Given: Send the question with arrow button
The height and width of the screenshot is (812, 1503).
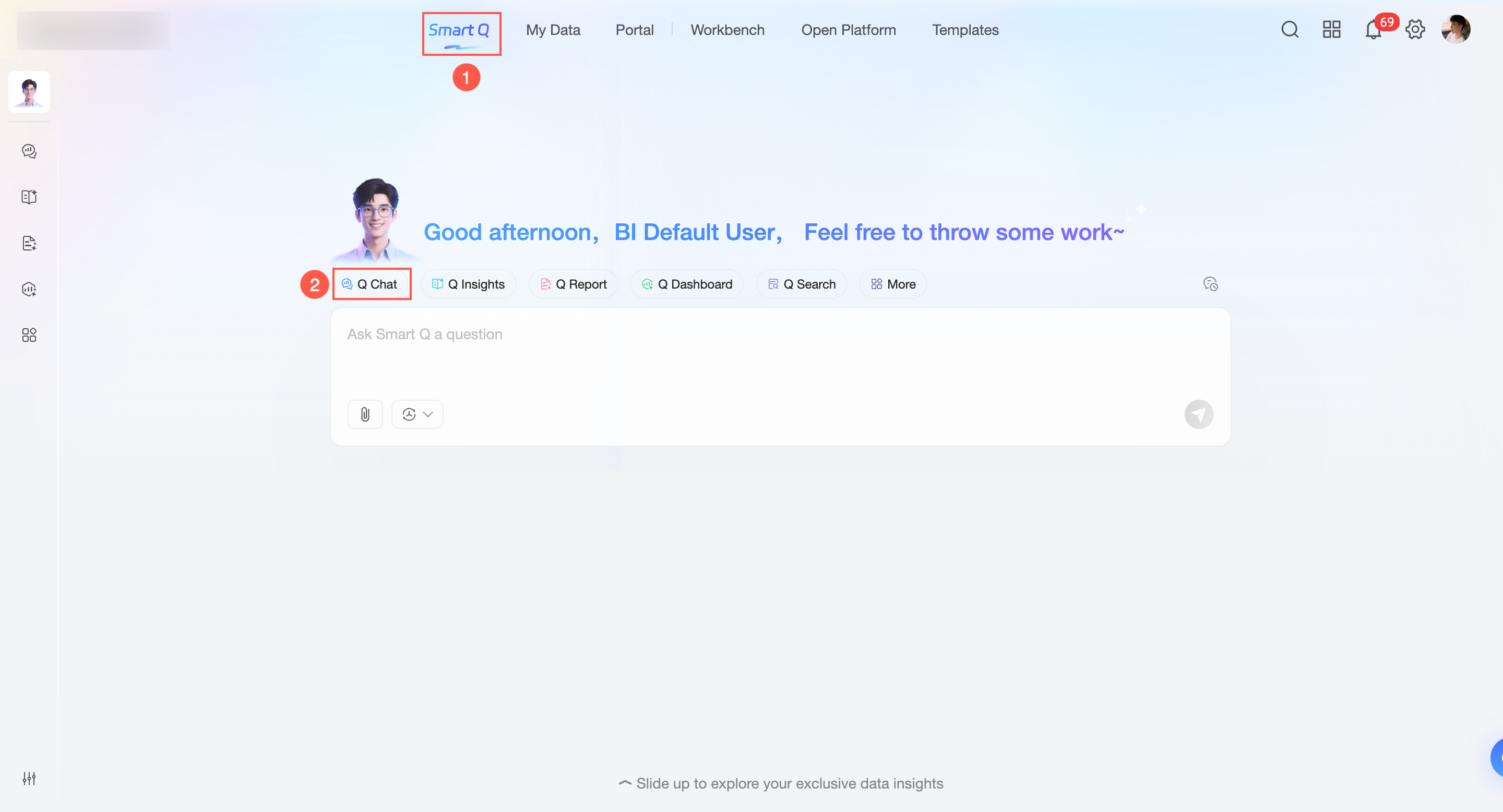Looking at the screenshot, I should coord(1198,414).
